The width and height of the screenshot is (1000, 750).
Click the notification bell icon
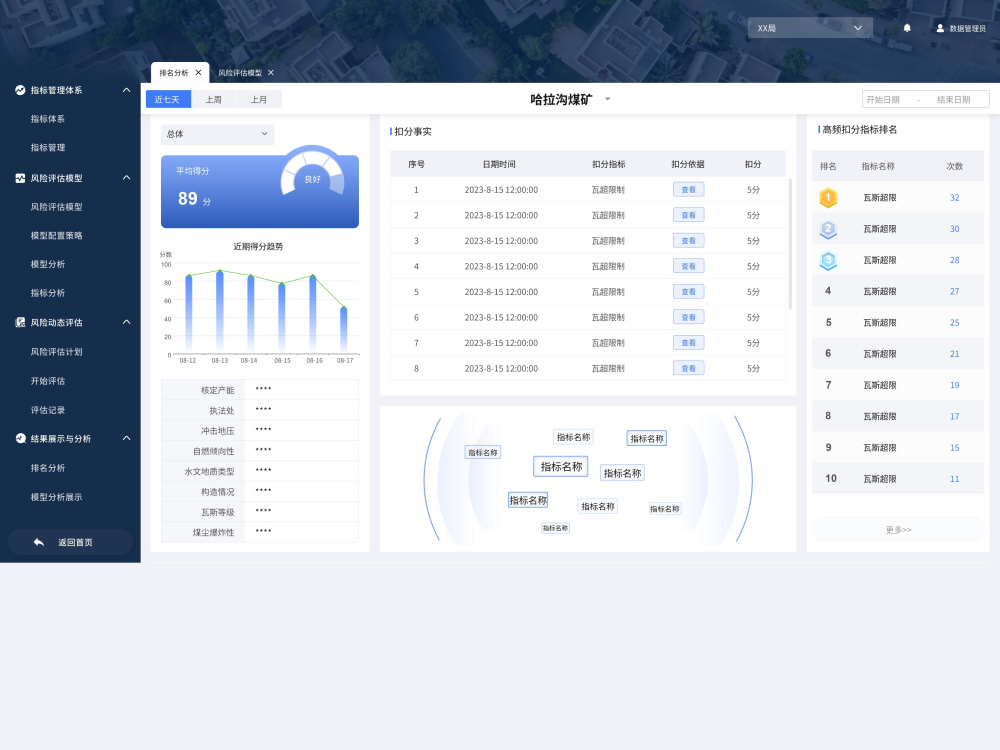coord(907,28)
